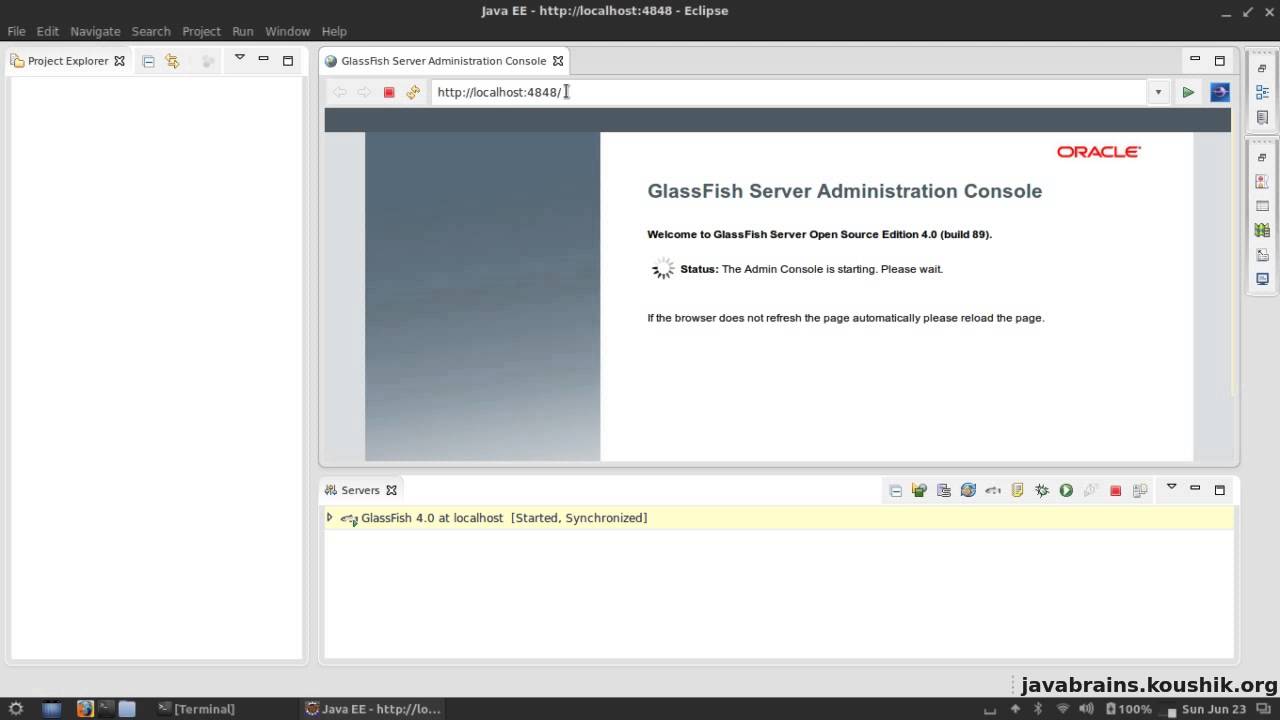
Task: Restore the top minimized view stack
Action: [1262, 69]
